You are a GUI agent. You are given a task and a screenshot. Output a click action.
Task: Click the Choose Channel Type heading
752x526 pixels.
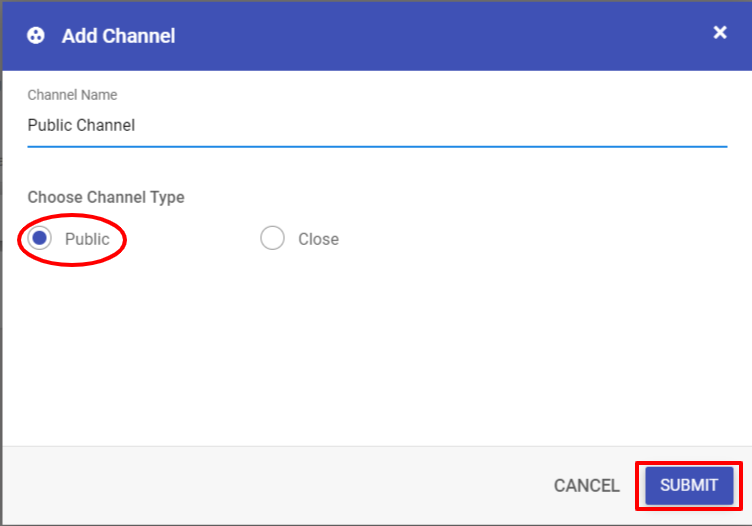106,197
